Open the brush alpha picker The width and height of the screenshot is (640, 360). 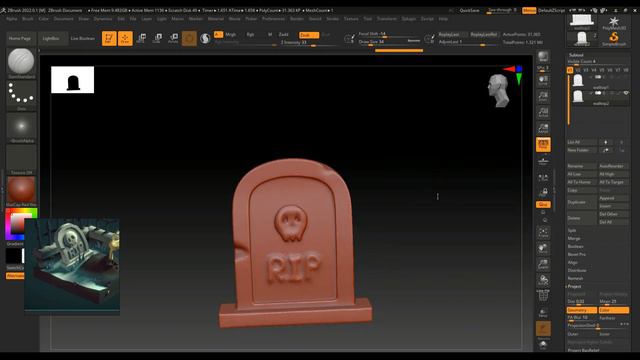pos(21,127)
